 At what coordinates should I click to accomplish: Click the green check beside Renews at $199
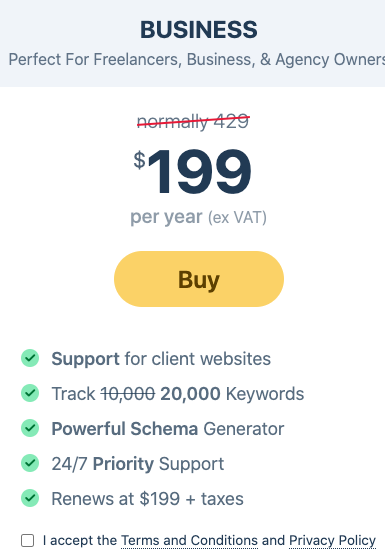pos(30,498)
